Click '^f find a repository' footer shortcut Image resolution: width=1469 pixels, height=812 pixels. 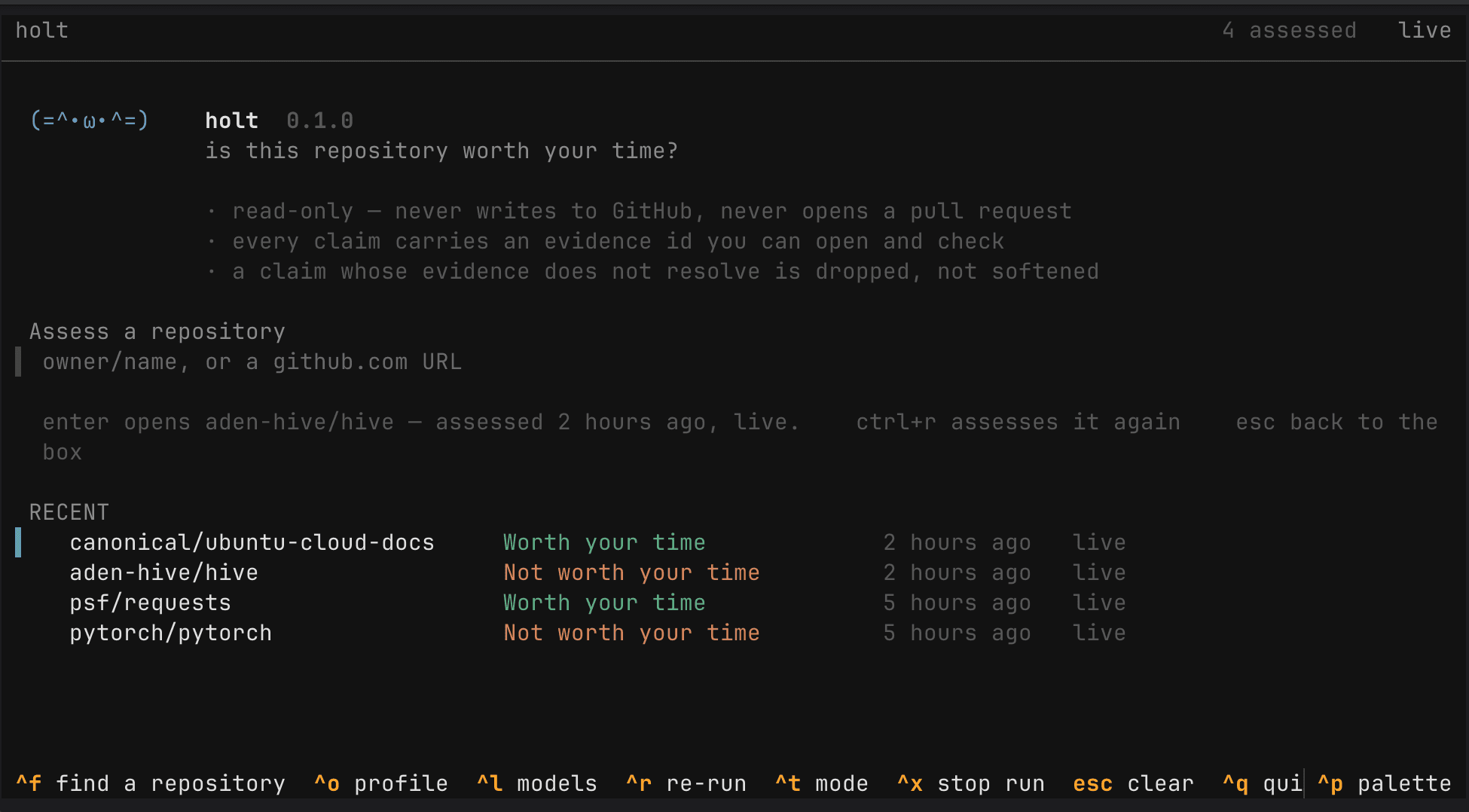[x=151, y=784]
